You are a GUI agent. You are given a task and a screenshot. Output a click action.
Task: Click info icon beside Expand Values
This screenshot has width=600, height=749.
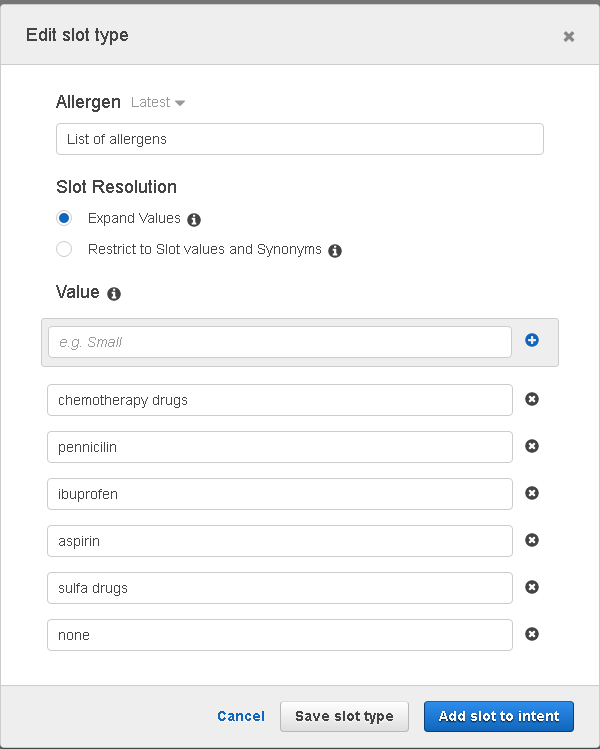tap(194, 219)
